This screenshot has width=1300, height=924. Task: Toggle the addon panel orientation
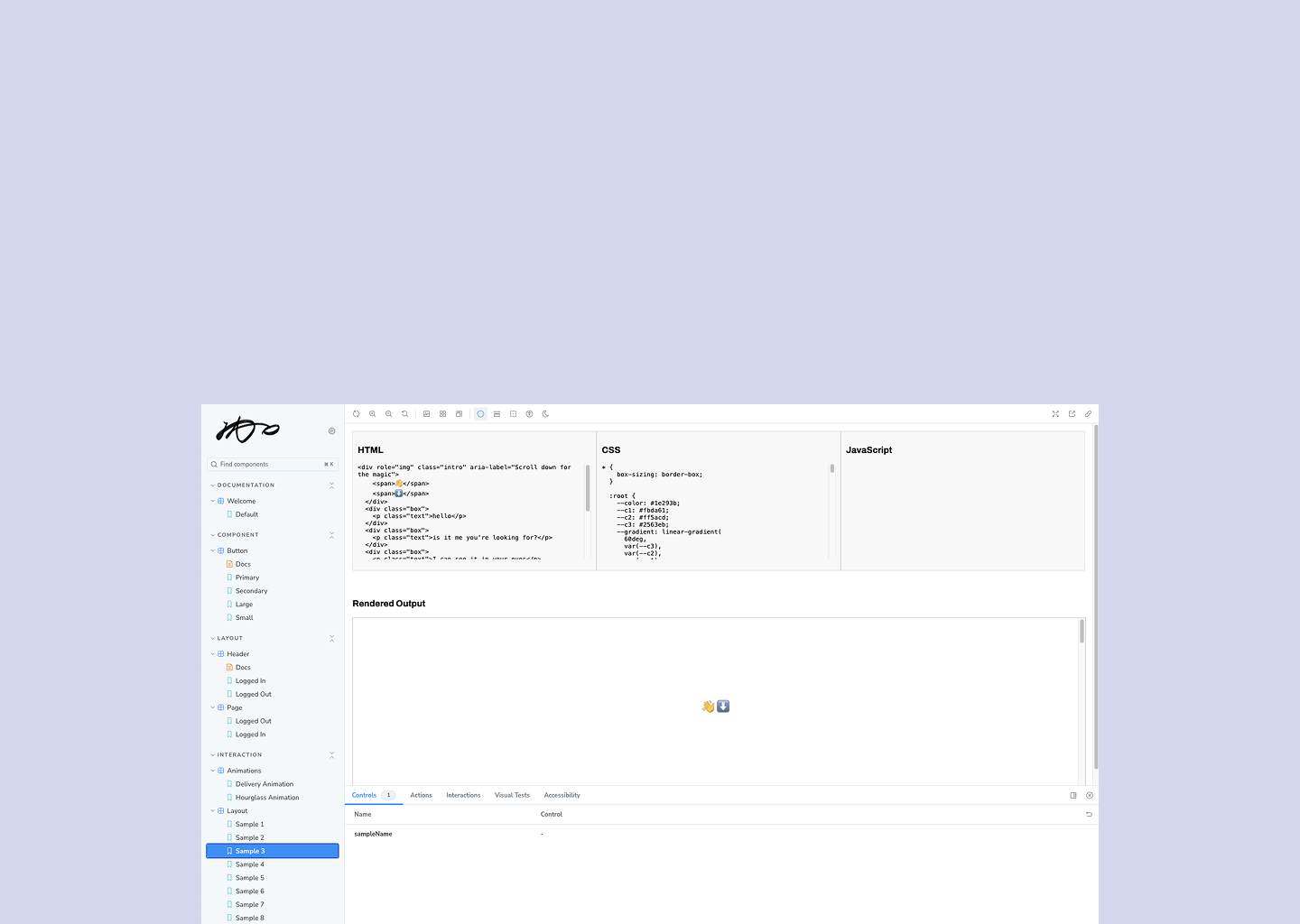pyautogui.click(x=1073, y=796)
